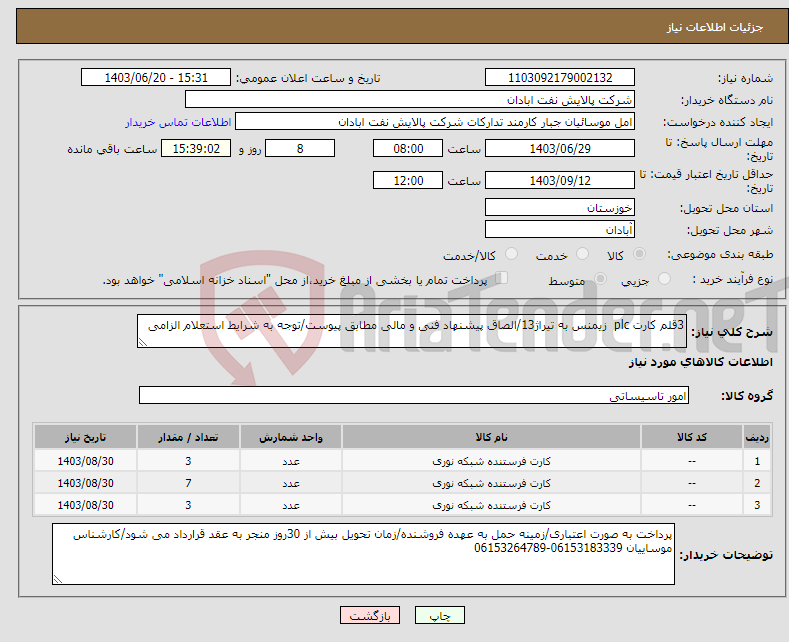Viewport: 789px width, 642px height.
Task: Click the ردیف column header
Action: coord(757,437)
